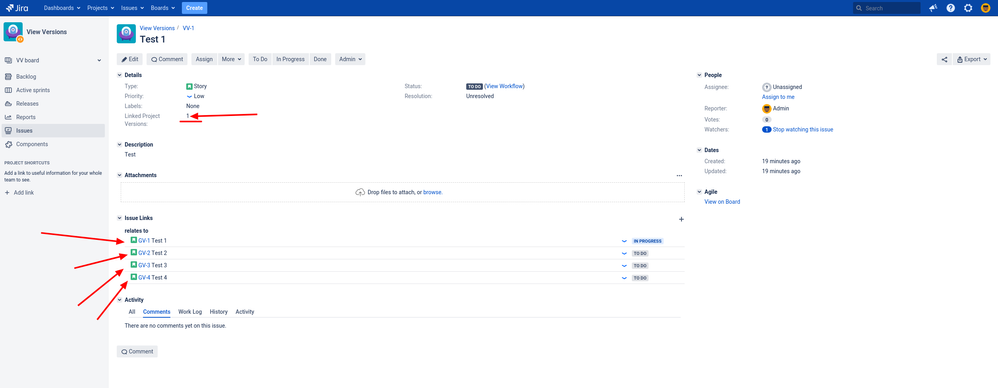Collapse the People section

699,75
